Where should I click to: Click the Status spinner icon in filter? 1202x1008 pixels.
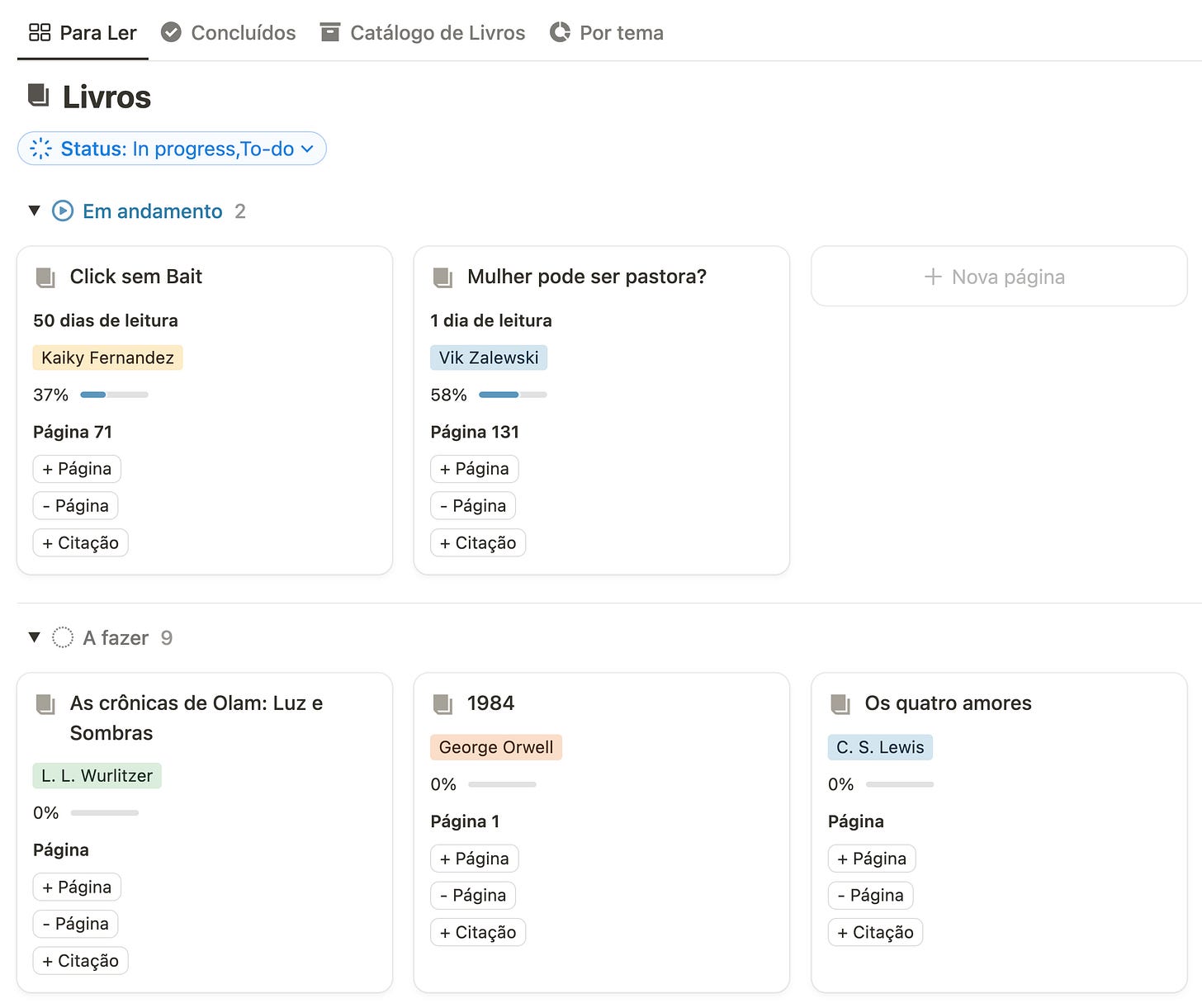40,149
